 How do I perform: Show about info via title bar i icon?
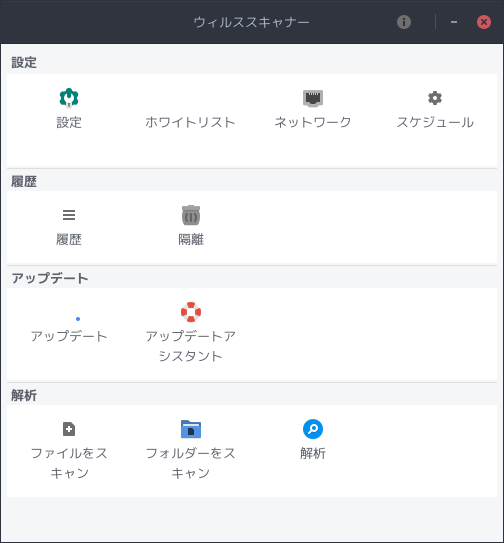tap(404, 22)
